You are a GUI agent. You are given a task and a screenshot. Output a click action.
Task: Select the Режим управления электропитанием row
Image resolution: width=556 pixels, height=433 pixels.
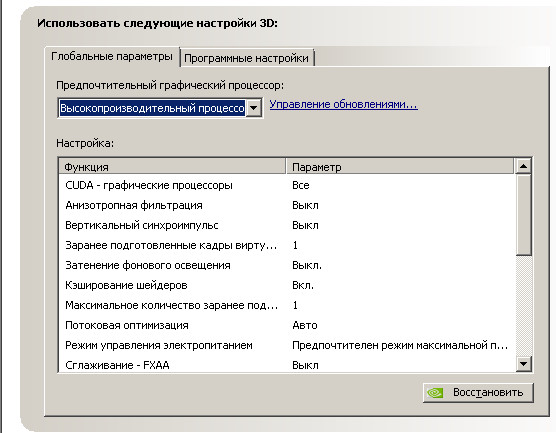(x=287, y=345)
